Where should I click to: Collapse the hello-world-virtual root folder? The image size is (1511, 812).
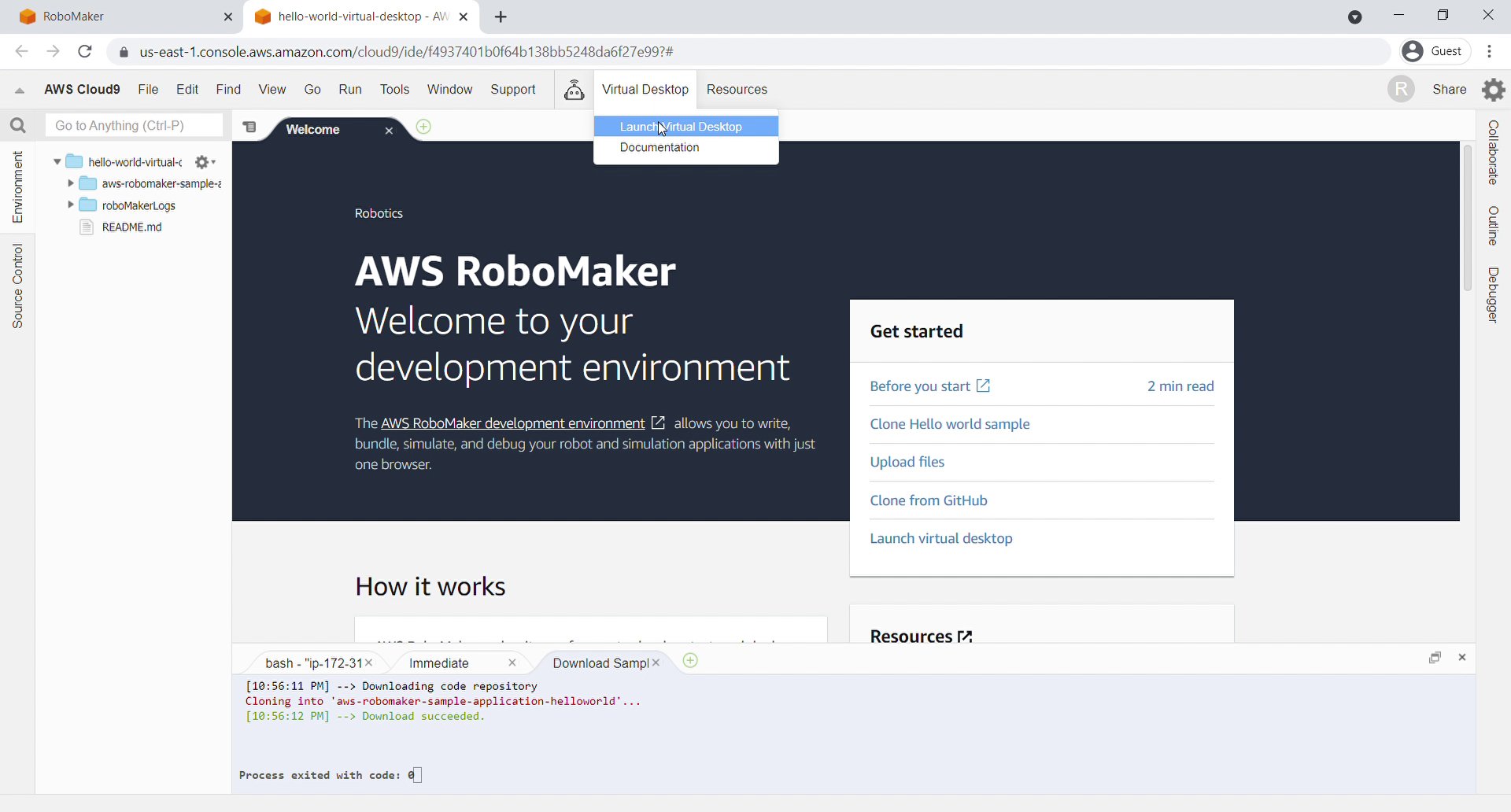(x=57, y=162)
